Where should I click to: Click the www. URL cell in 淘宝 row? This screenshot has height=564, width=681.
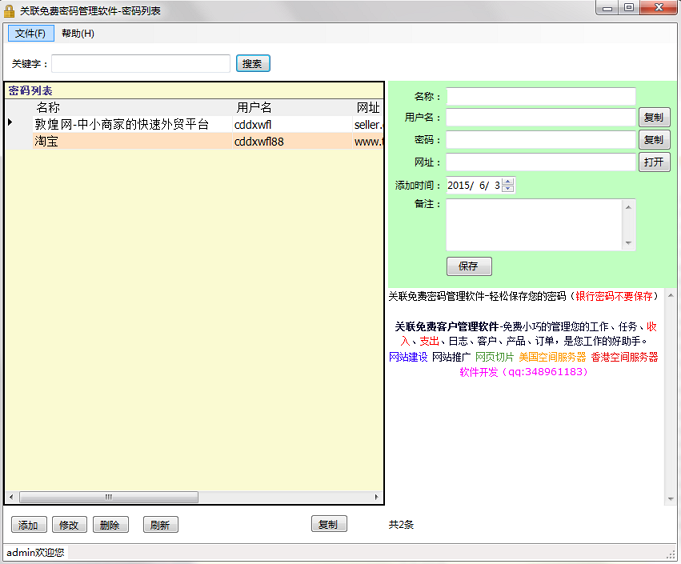click(368, 141)
